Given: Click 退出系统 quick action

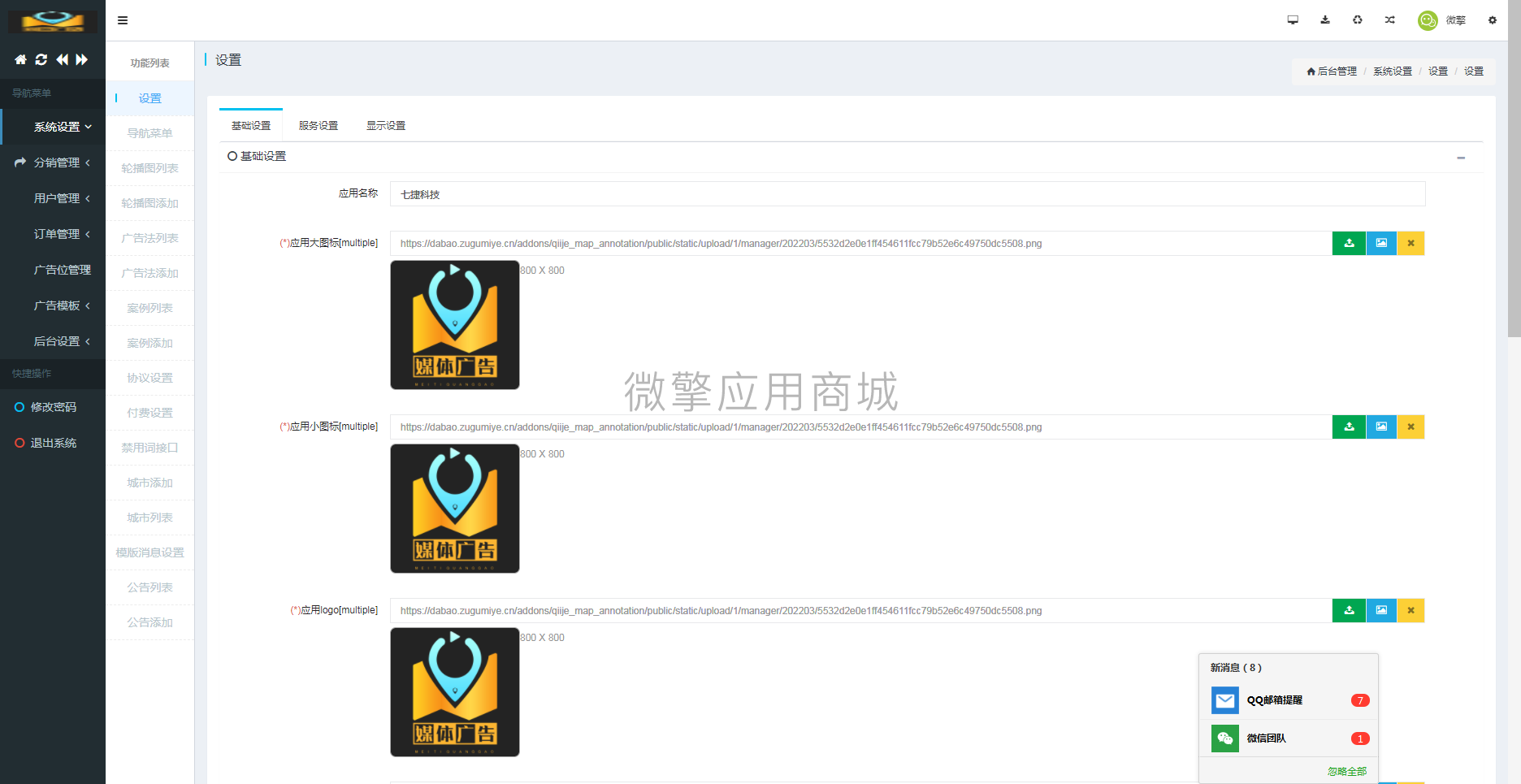Looking at the screenshot, I should 53,443.
